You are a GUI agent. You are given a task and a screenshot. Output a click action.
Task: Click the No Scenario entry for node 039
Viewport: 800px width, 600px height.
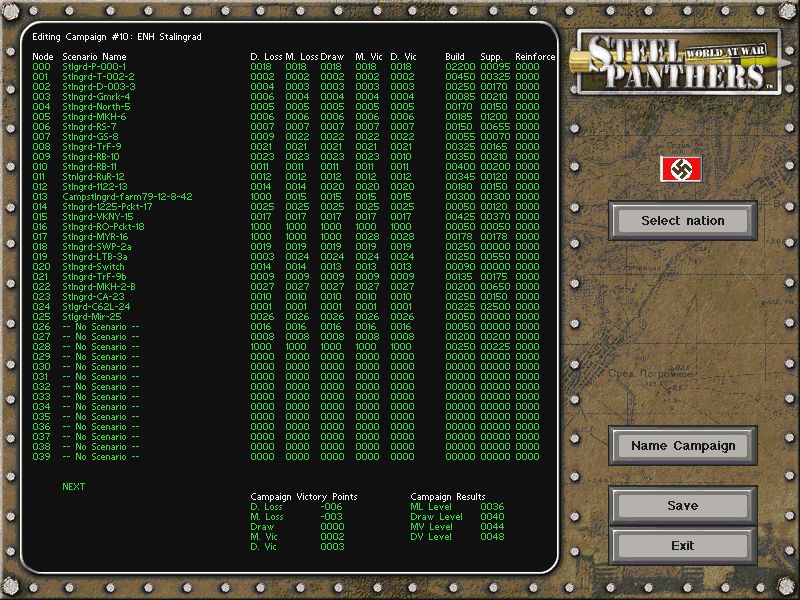pos(101,457)
